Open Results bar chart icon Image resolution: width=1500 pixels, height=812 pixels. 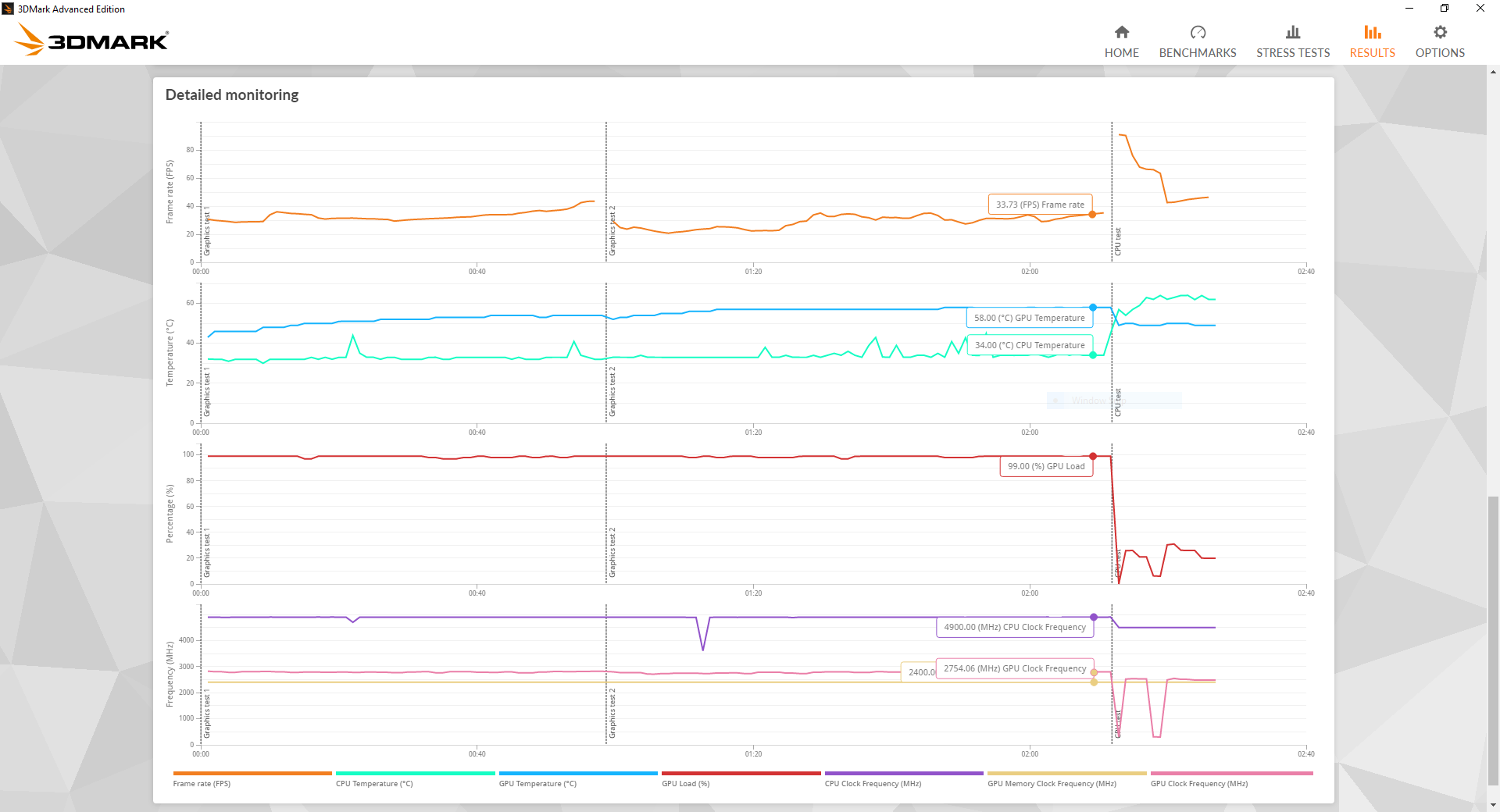[1372, 32]
